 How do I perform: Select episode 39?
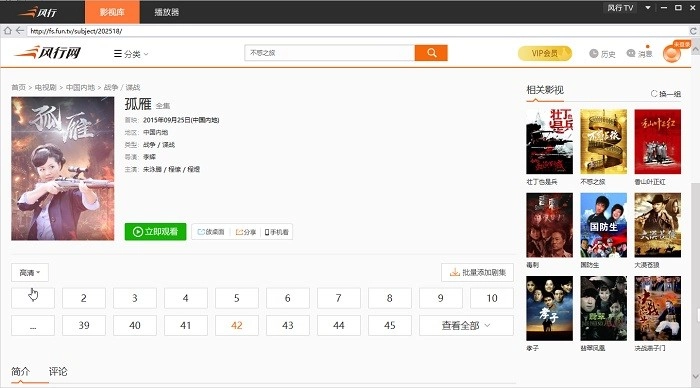coord(84,325)
